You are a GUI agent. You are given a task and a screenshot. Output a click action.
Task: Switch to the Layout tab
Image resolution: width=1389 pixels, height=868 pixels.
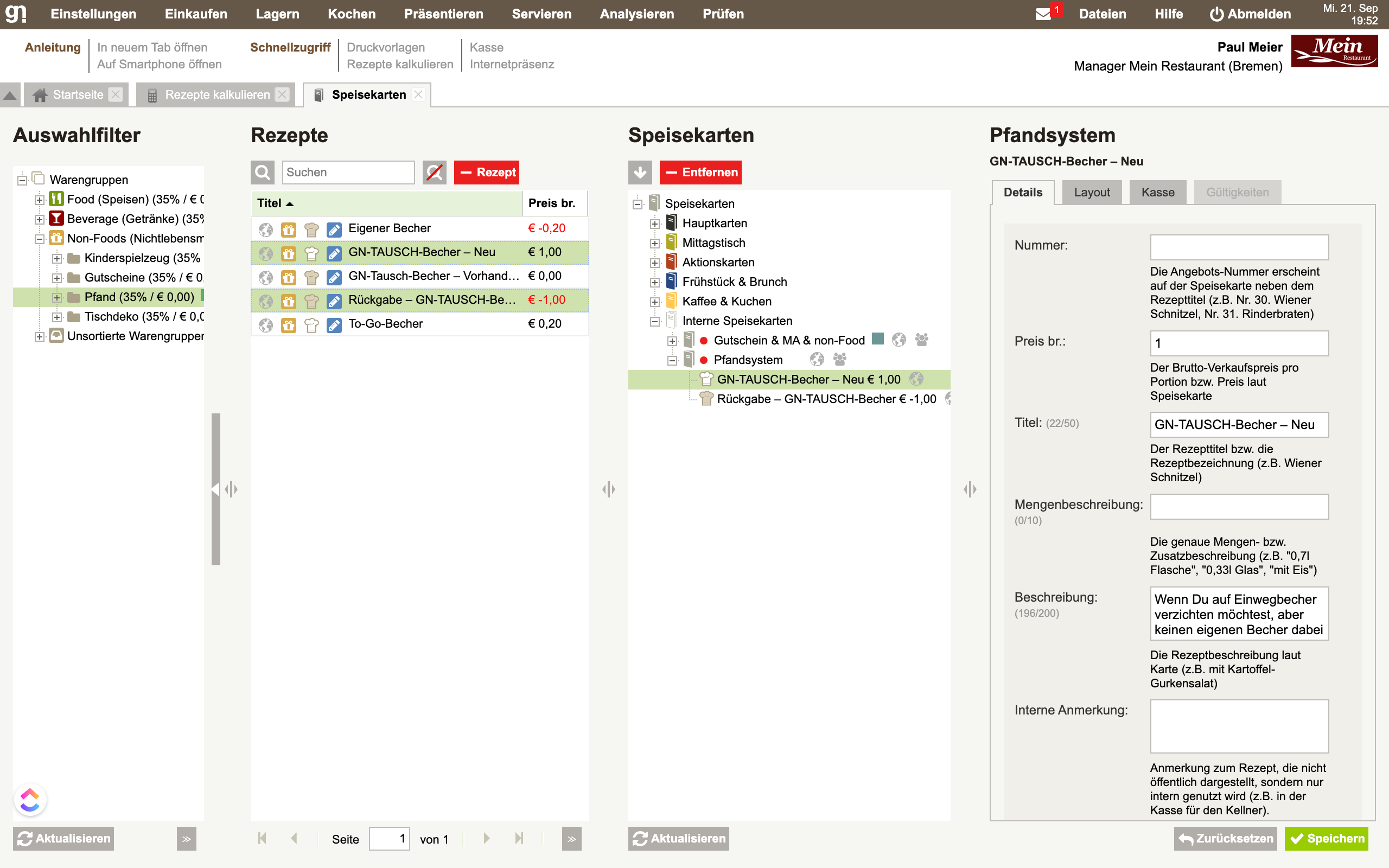(x=1092, y=192)
